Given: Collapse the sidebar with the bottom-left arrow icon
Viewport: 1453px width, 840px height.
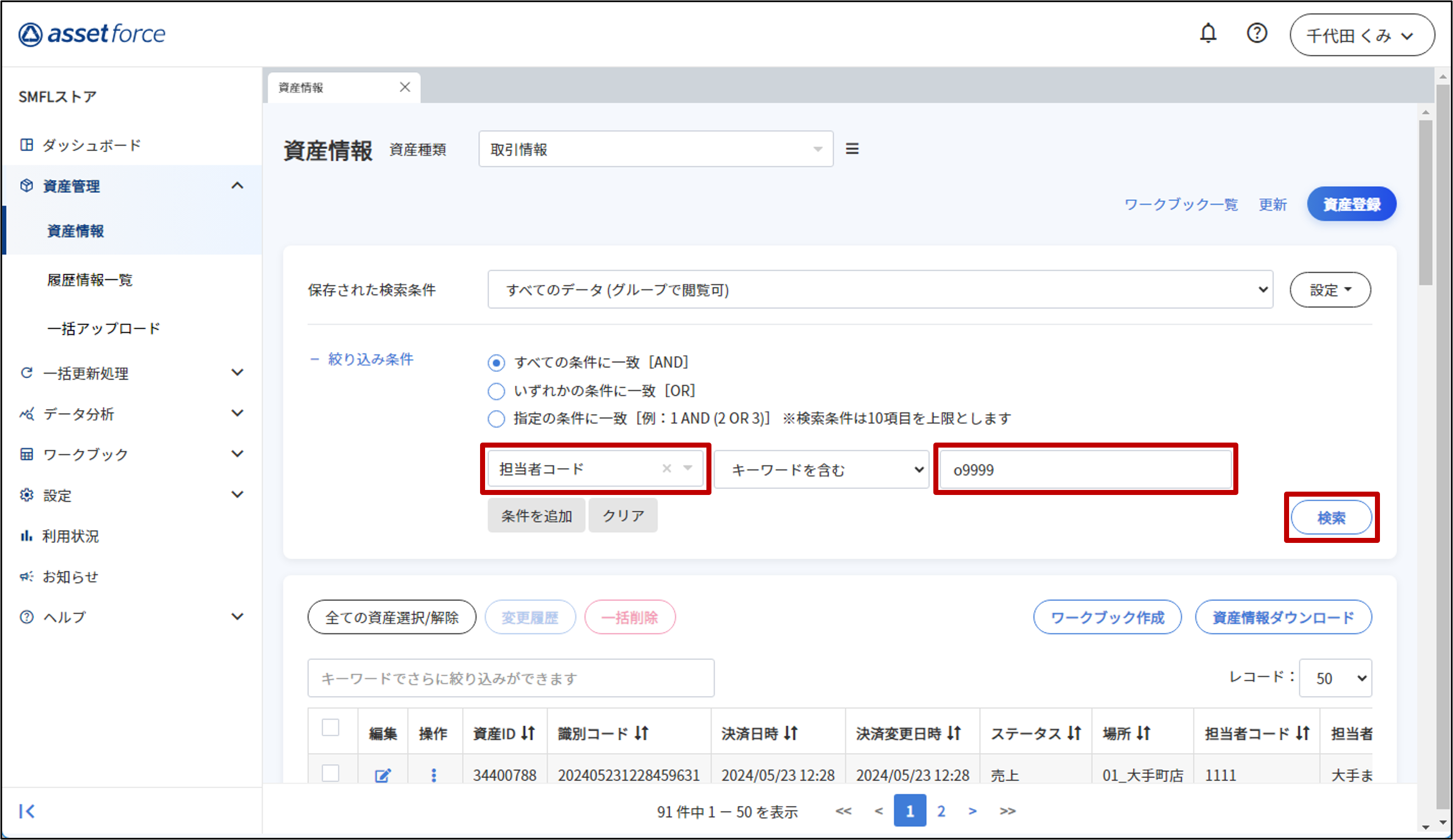Looking at the screenshot, I should pyautogui.click(x=27, y=810).
